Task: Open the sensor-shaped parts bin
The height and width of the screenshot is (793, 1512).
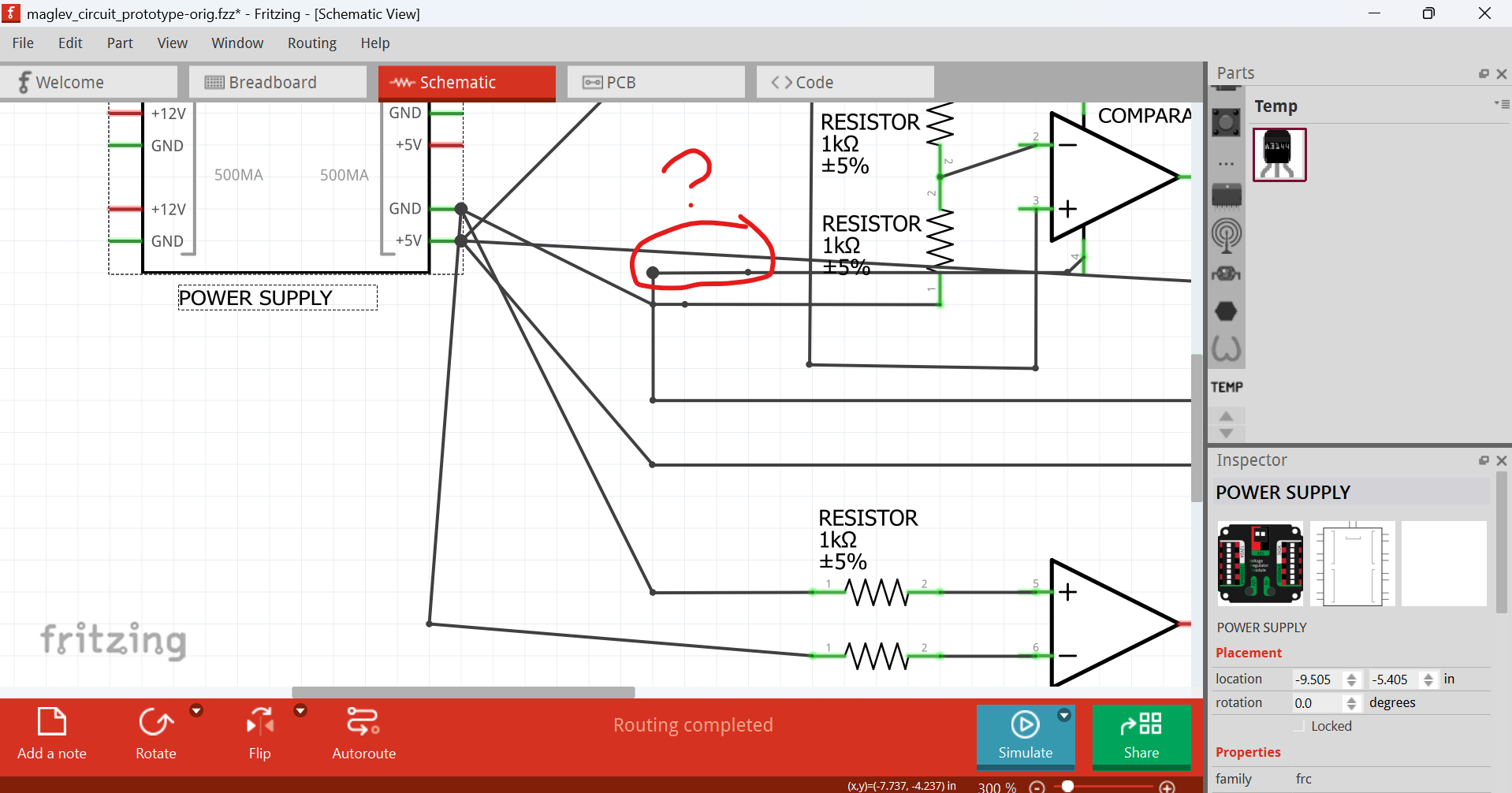Action: click(x=1226, y=274)
